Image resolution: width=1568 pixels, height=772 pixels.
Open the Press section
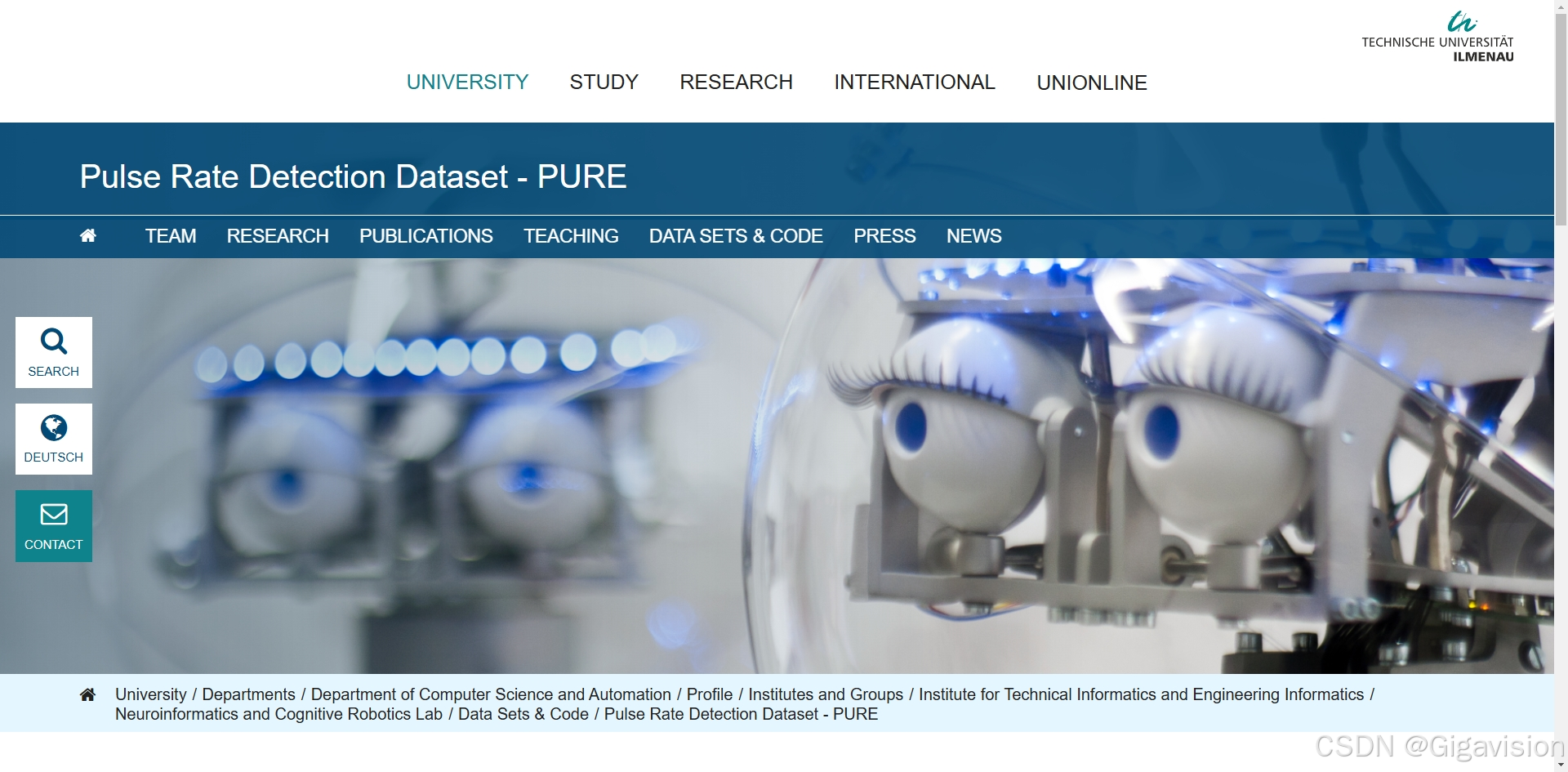click(x=884, y=236)
